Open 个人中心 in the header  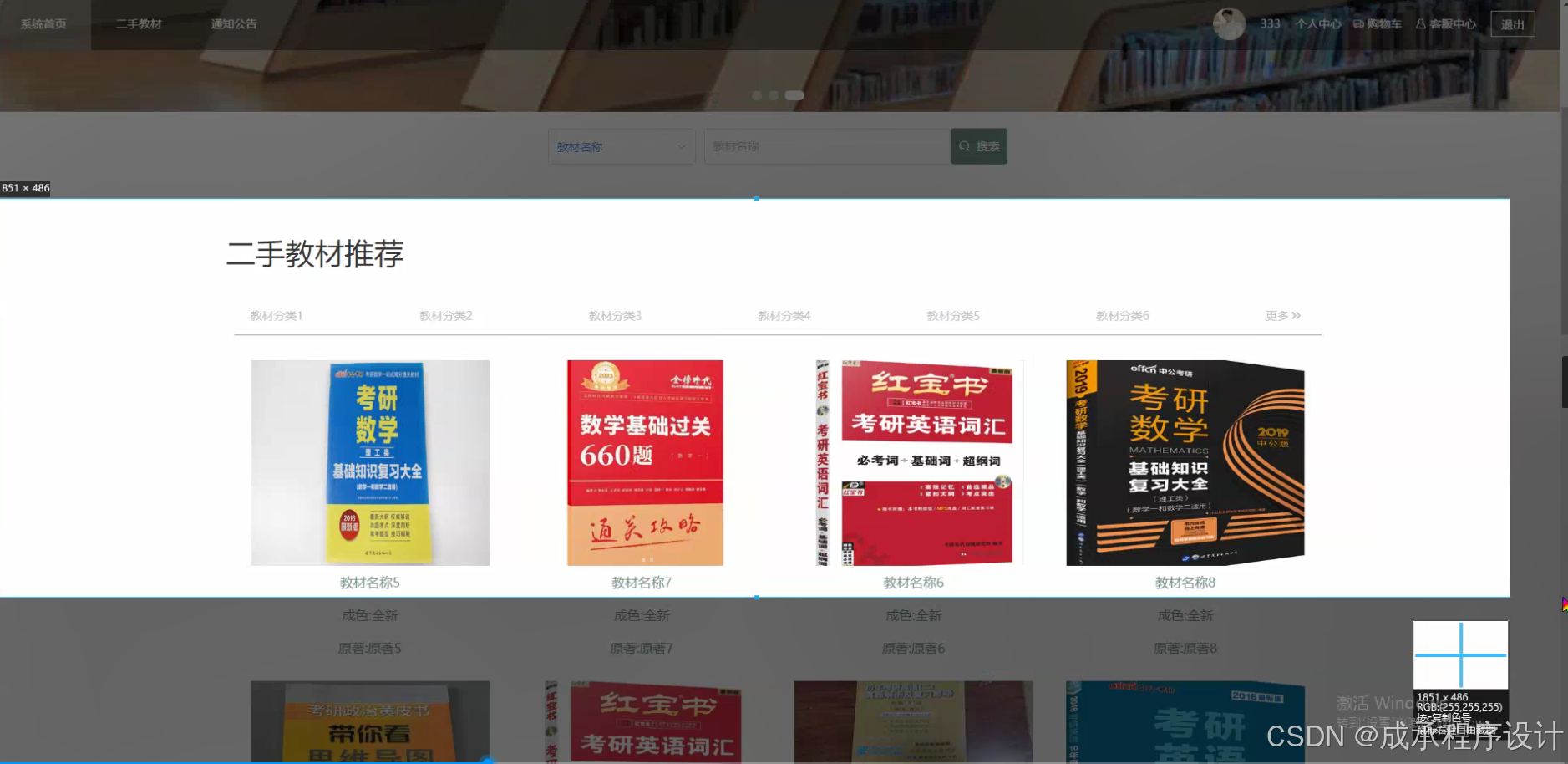coord(1318,24)
